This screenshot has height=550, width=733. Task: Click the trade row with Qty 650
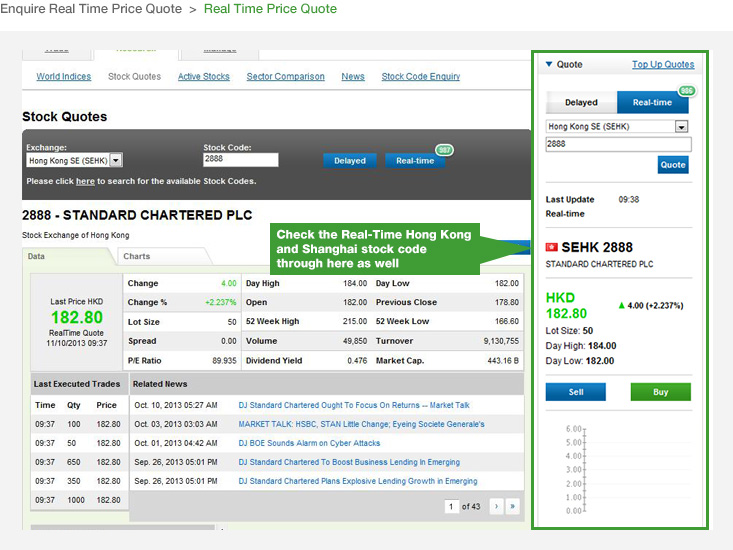[x=79, y=462]
